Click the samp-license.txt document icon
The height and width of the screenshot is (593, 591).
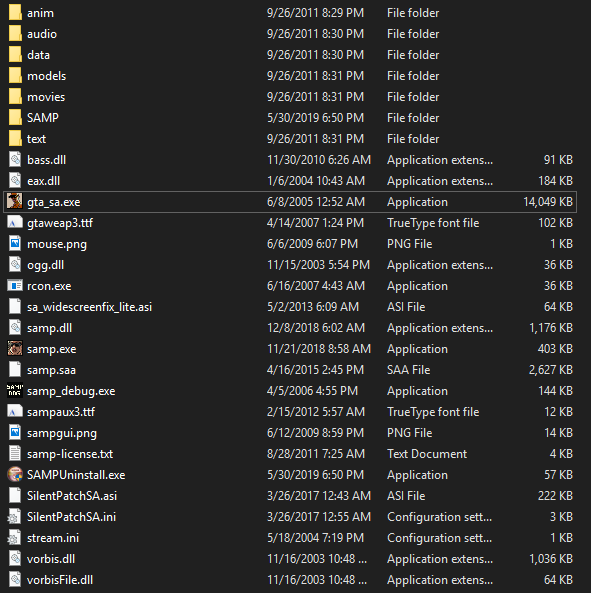coord(15,453)
